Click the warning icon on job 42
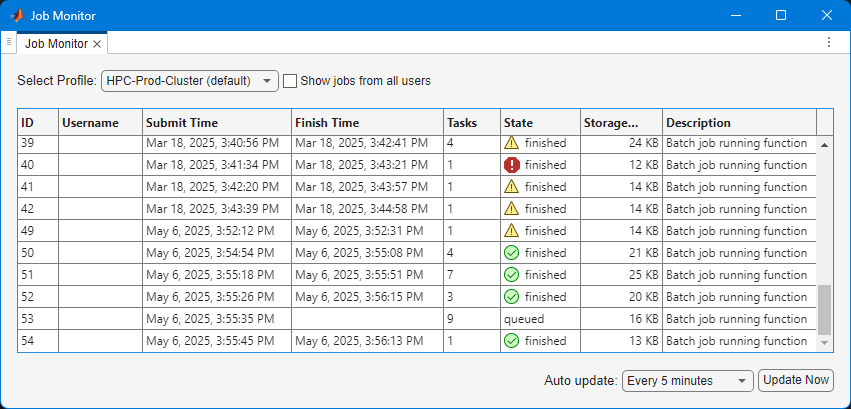 pos(511,209)
